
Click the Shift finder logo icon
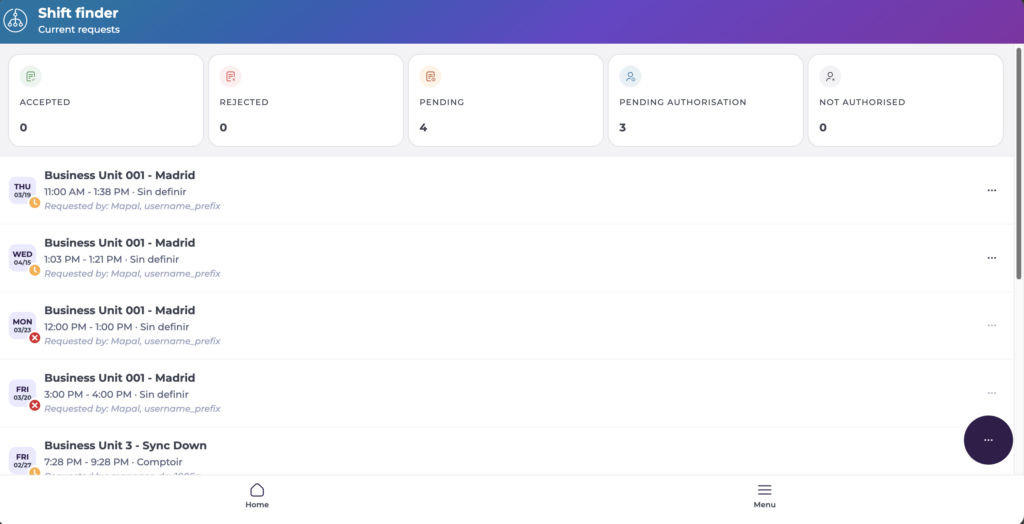[16, 20]
